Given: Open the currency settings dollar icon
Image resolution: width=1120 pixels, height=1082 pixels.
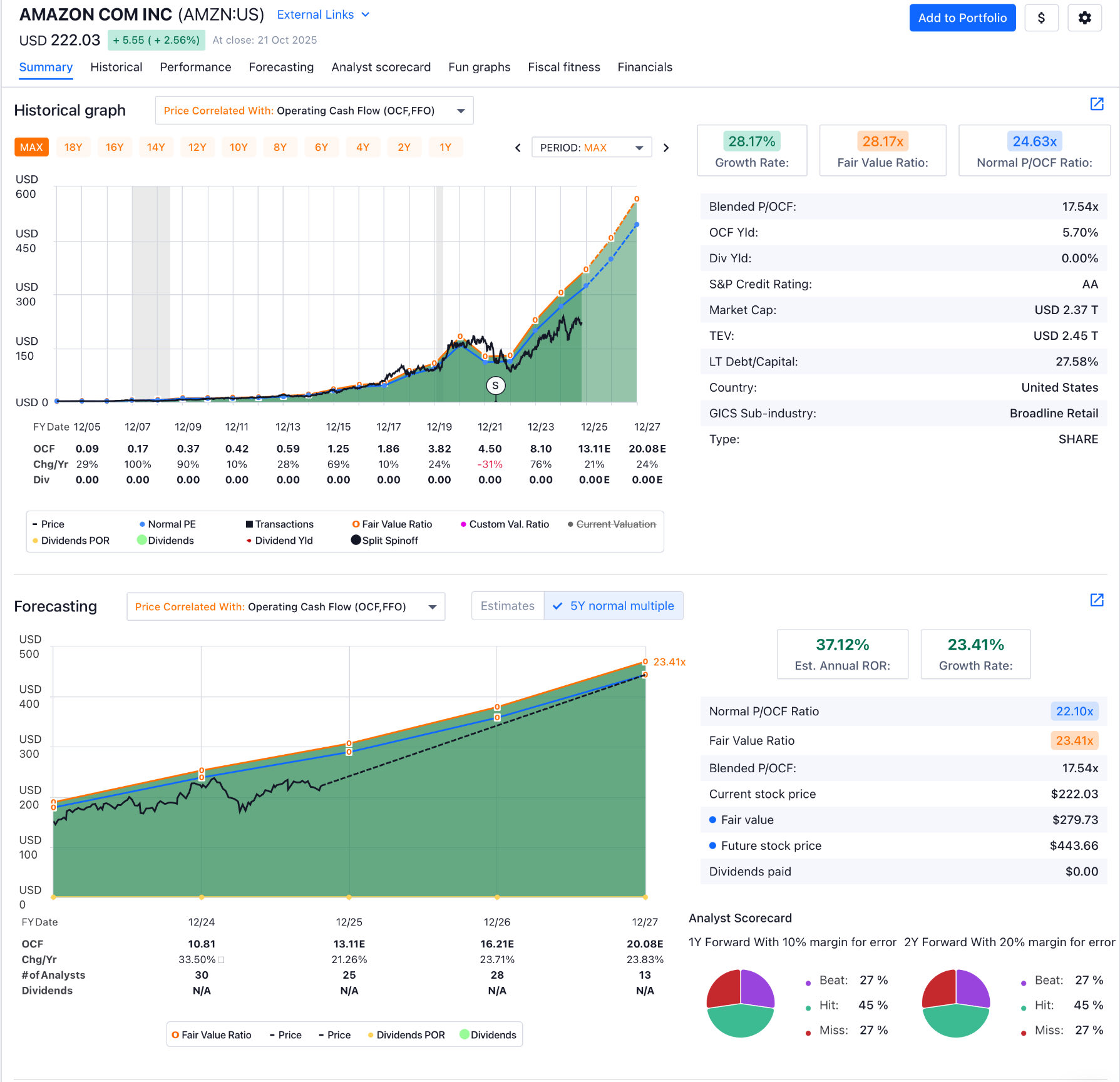Looking at the screenshot, I should pyautogui.click(x=1041, y=18).
